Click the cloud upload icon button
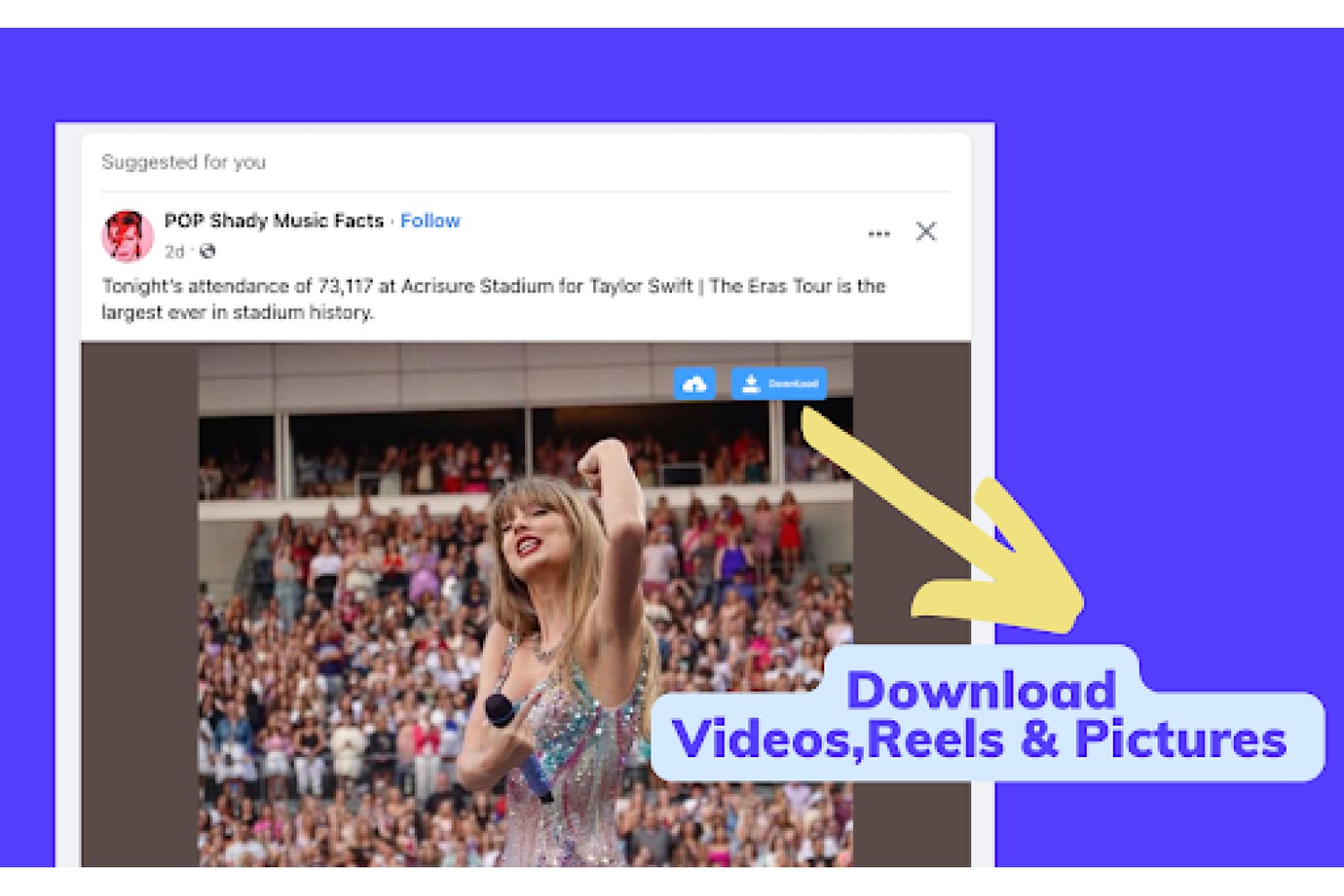Image resolution: width=1344 pixels, height=896 pixels. 694,383
